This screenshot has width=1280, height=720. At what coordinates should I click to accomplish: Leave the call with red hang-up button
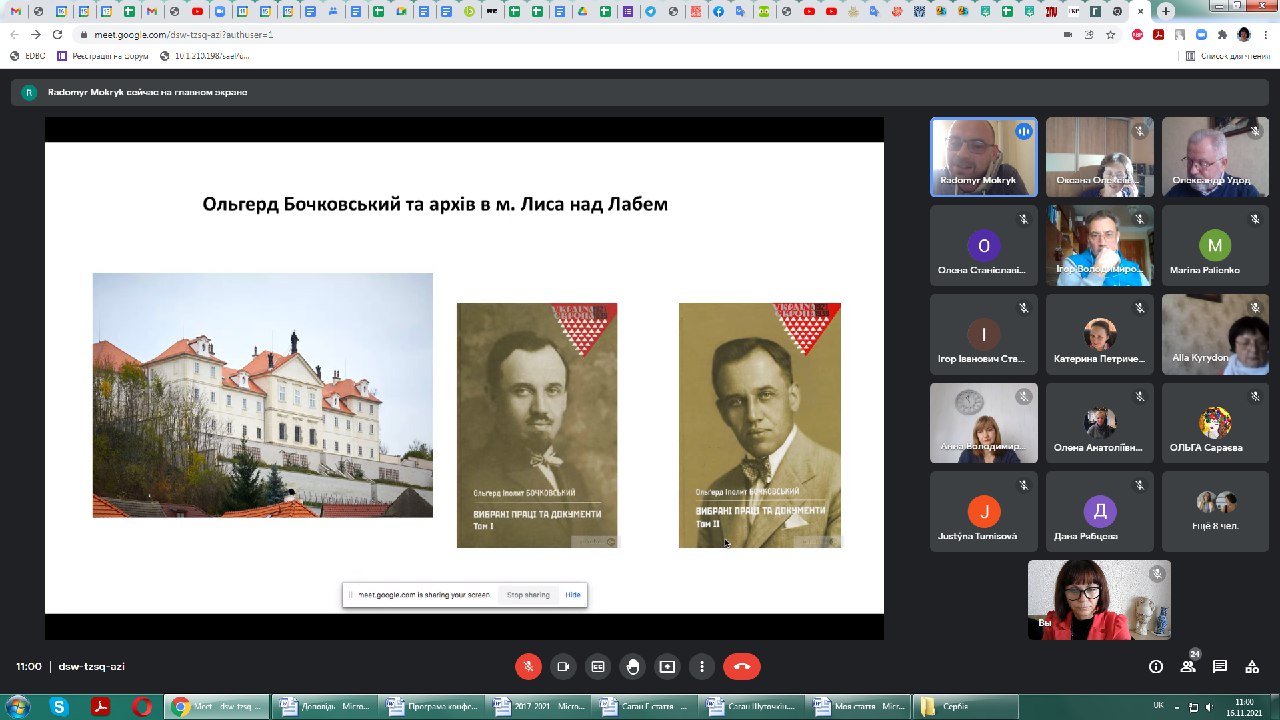click(741, 666)
